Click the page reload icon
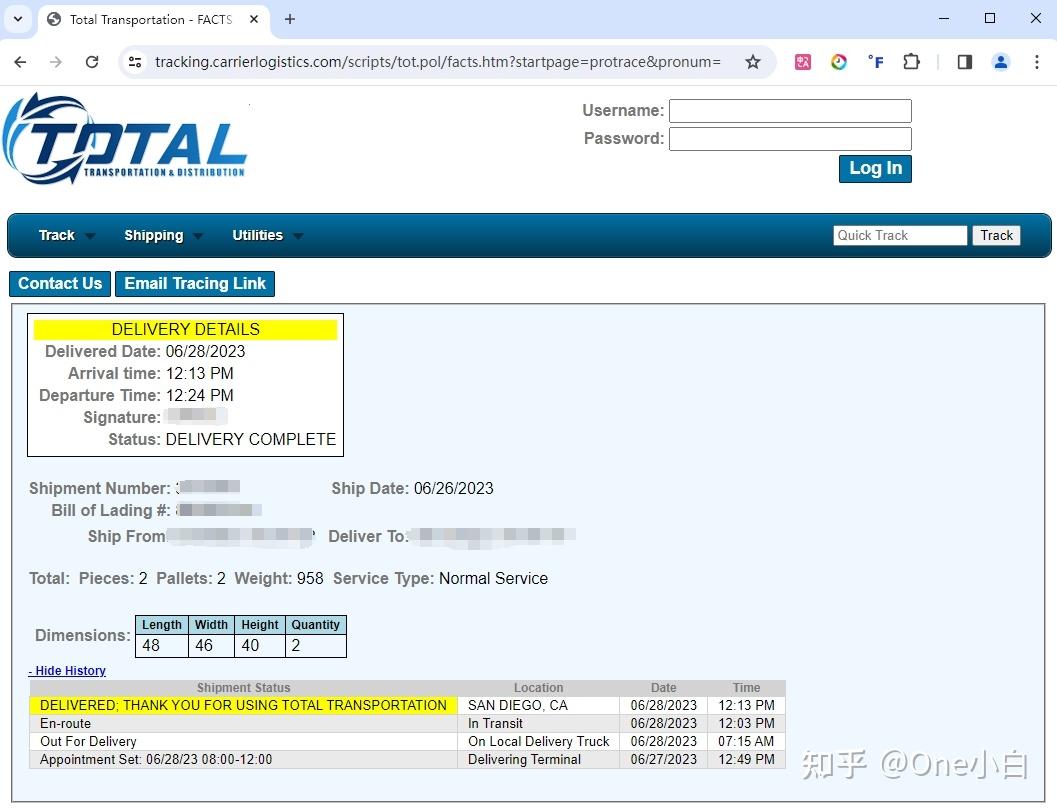1057x808 pixels. 92,61
